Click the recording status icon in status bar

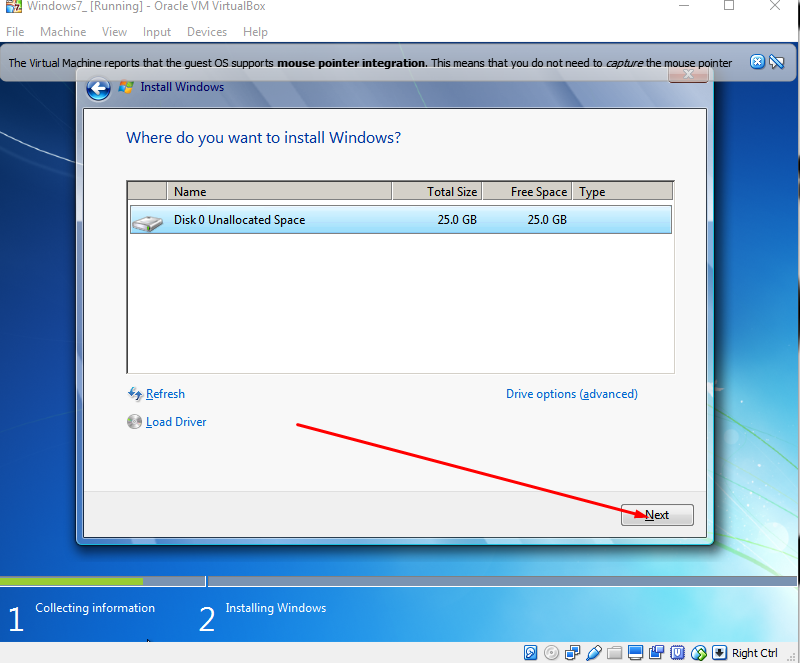656,652
